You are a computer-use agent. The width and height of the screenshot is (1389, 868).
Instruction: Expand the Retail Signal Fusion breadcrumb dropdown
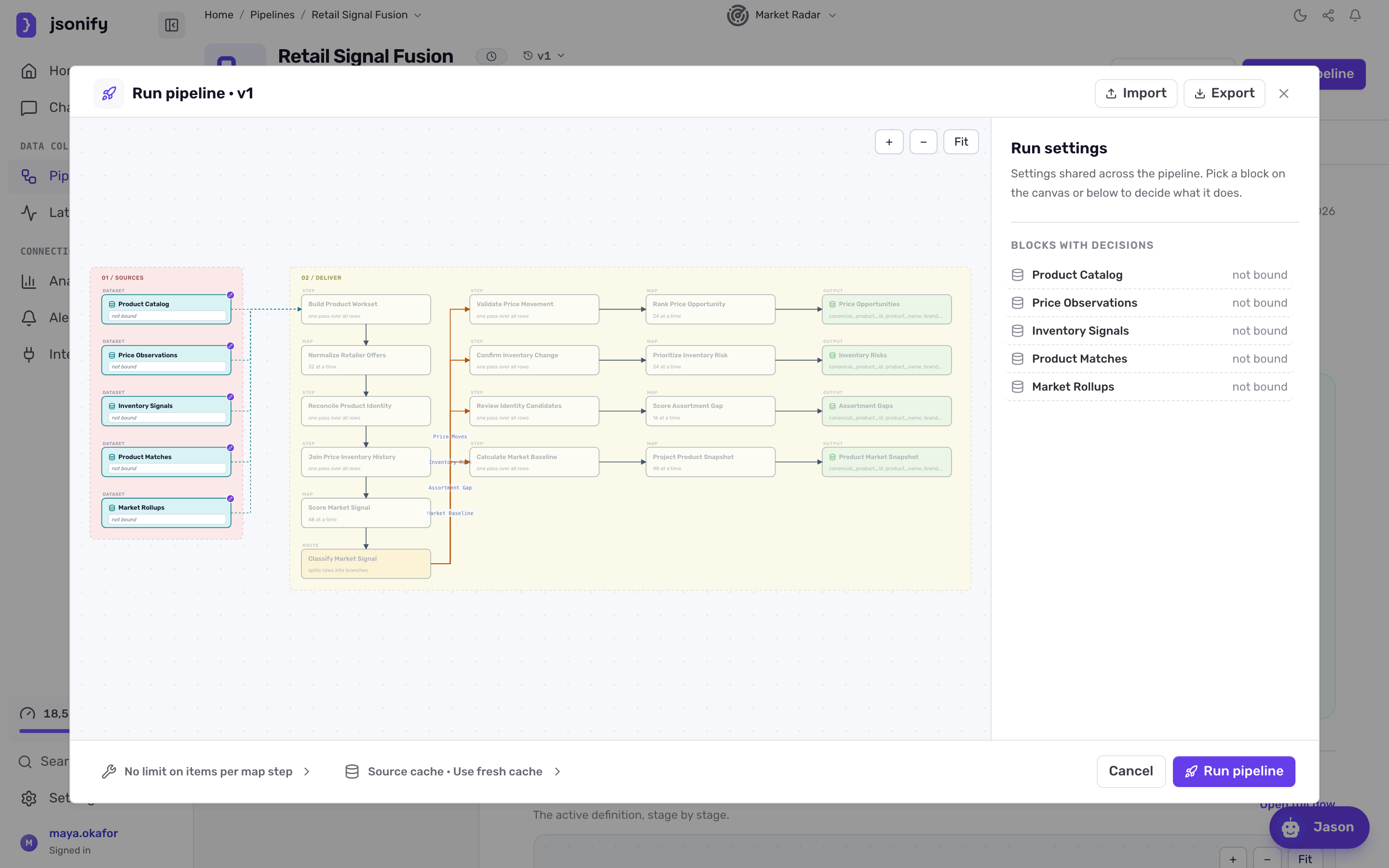418,15
